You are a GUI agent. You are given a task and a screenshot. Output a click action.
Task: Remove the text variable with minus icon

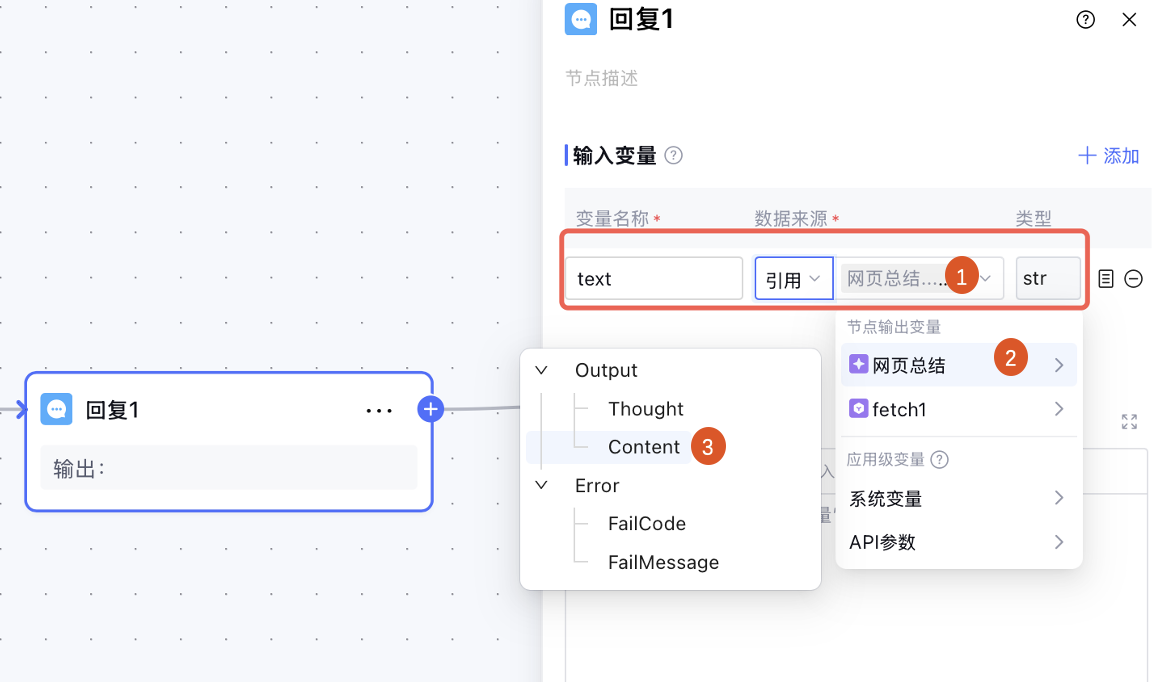[1133, 279]
